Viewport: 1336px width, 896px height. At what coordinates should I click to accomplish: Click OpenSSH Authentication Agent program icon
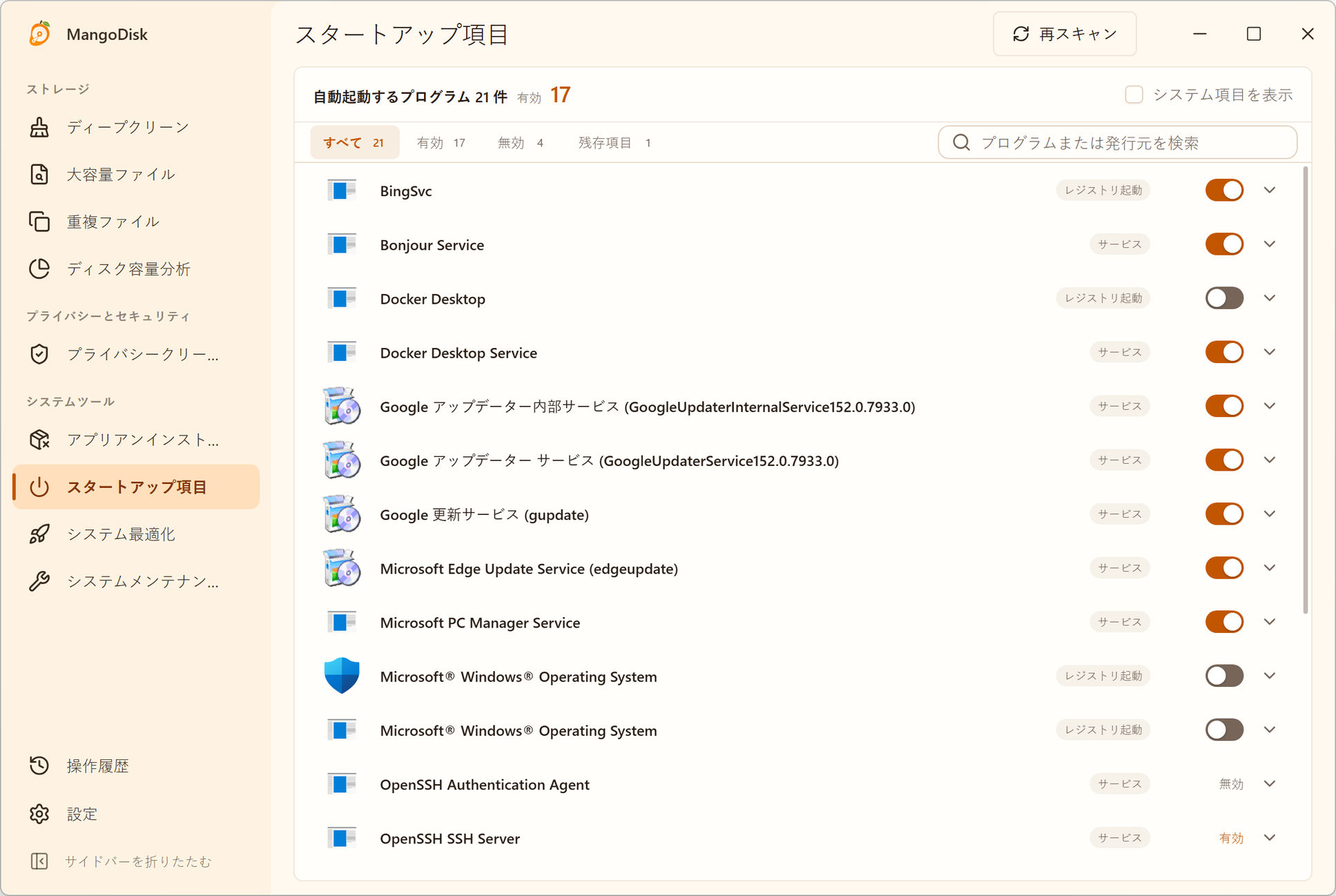(341, 784)
